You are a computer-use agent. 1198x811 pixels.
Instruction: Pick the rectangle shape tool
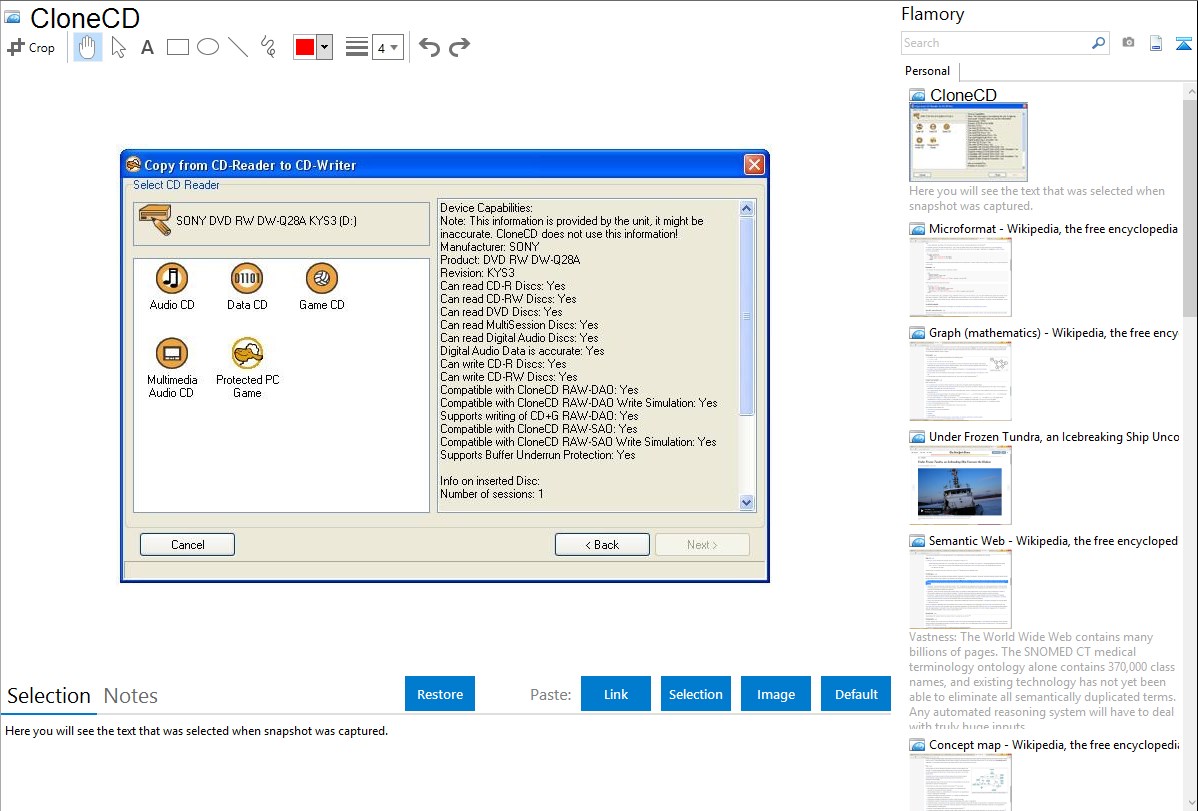click(178, 47)
